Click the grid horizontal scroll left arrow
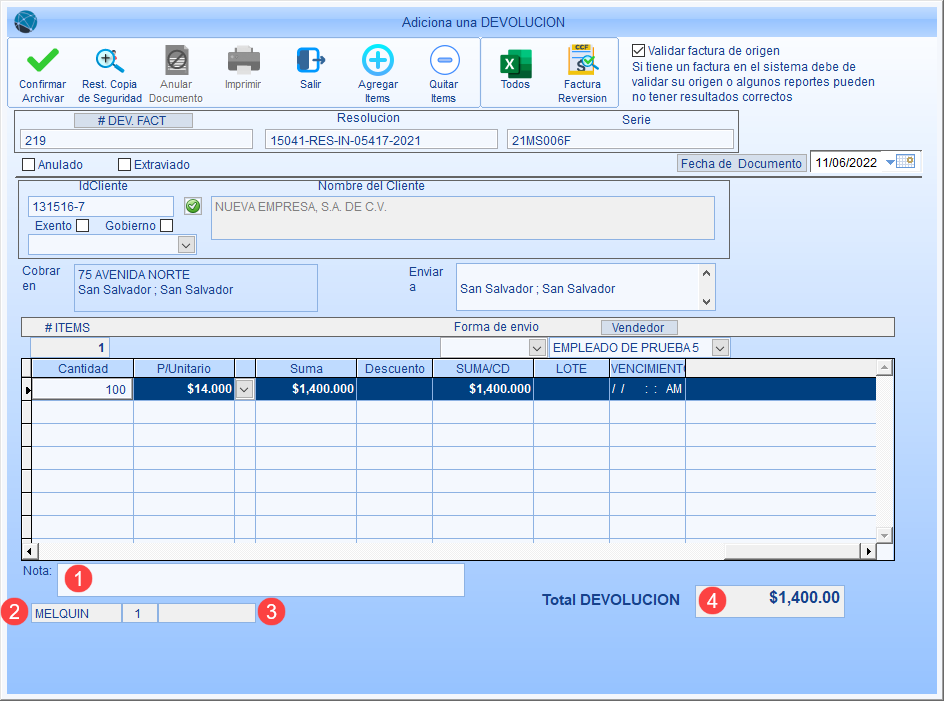 coord(29,550)
